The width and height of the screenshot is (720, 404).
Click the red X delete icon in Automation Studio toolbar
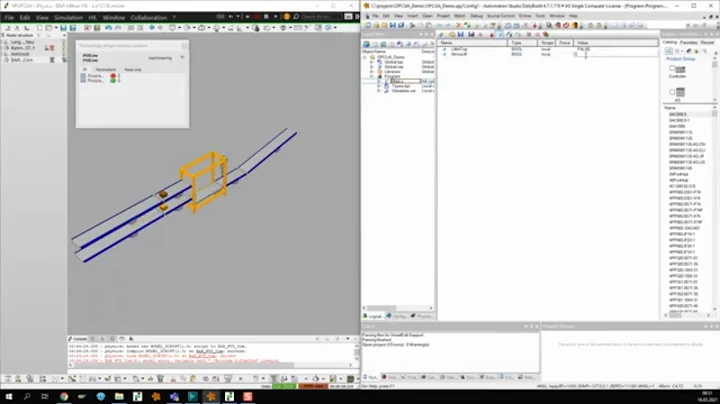pos(458,26)
